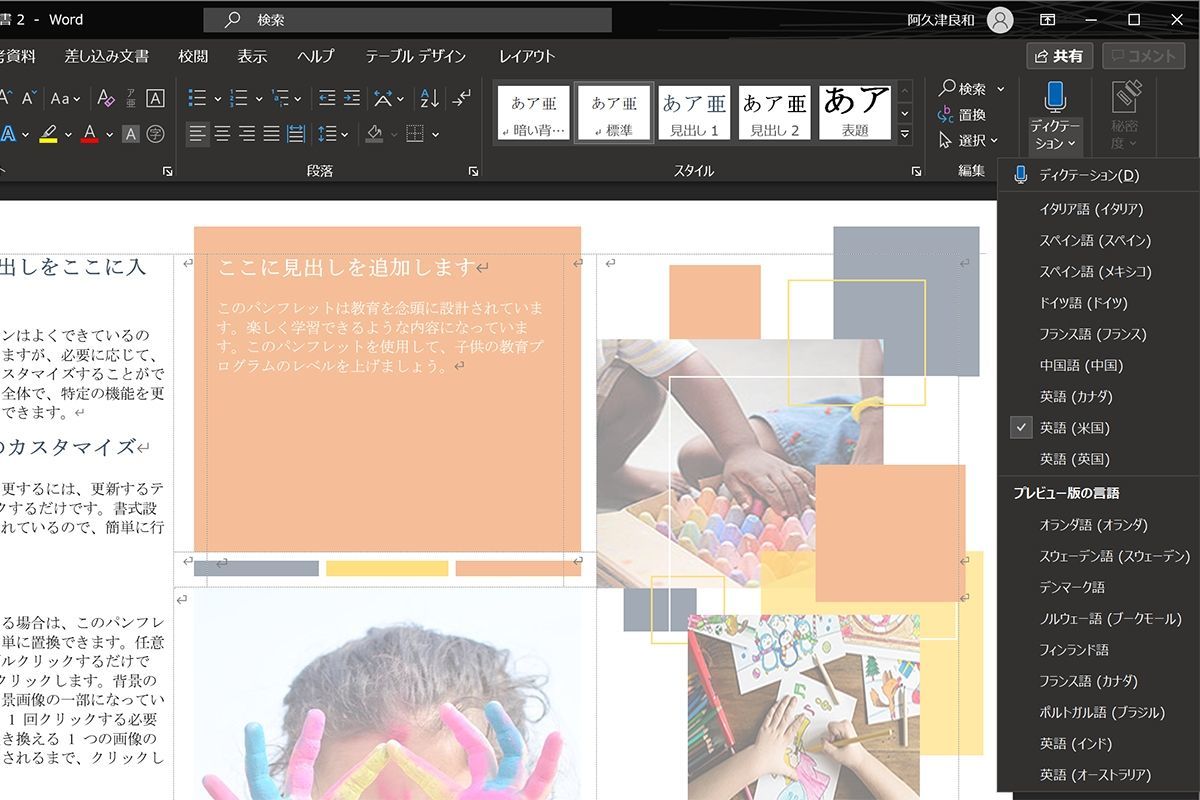The image size is (1200, 800).
Task: Click the justify alignment icon
Action: pyautogui.click(x=271, y=134)
